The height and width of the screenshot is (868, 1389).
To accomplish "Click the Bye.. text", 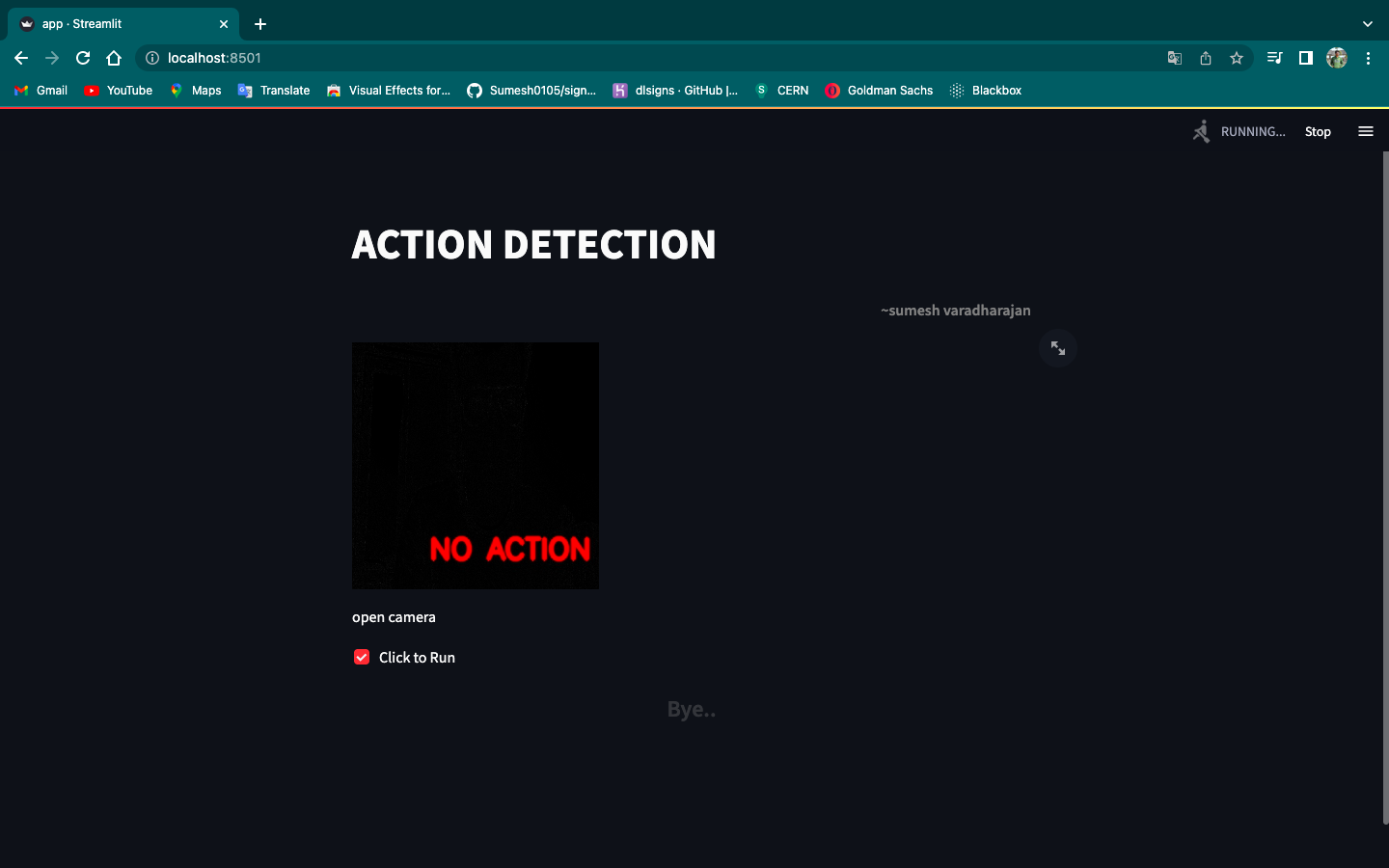I will pos(692,710).
